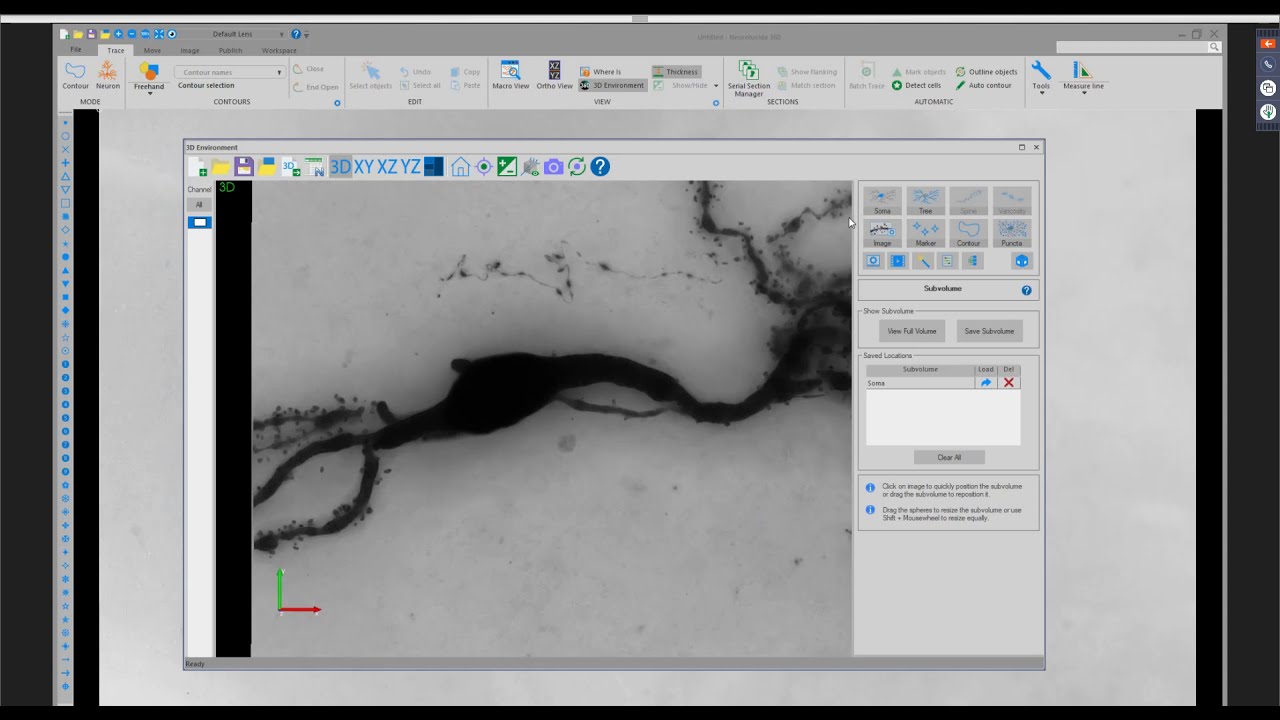
Task: Open Ortho View
Action: pyautogui.click(x=554, y=75)
